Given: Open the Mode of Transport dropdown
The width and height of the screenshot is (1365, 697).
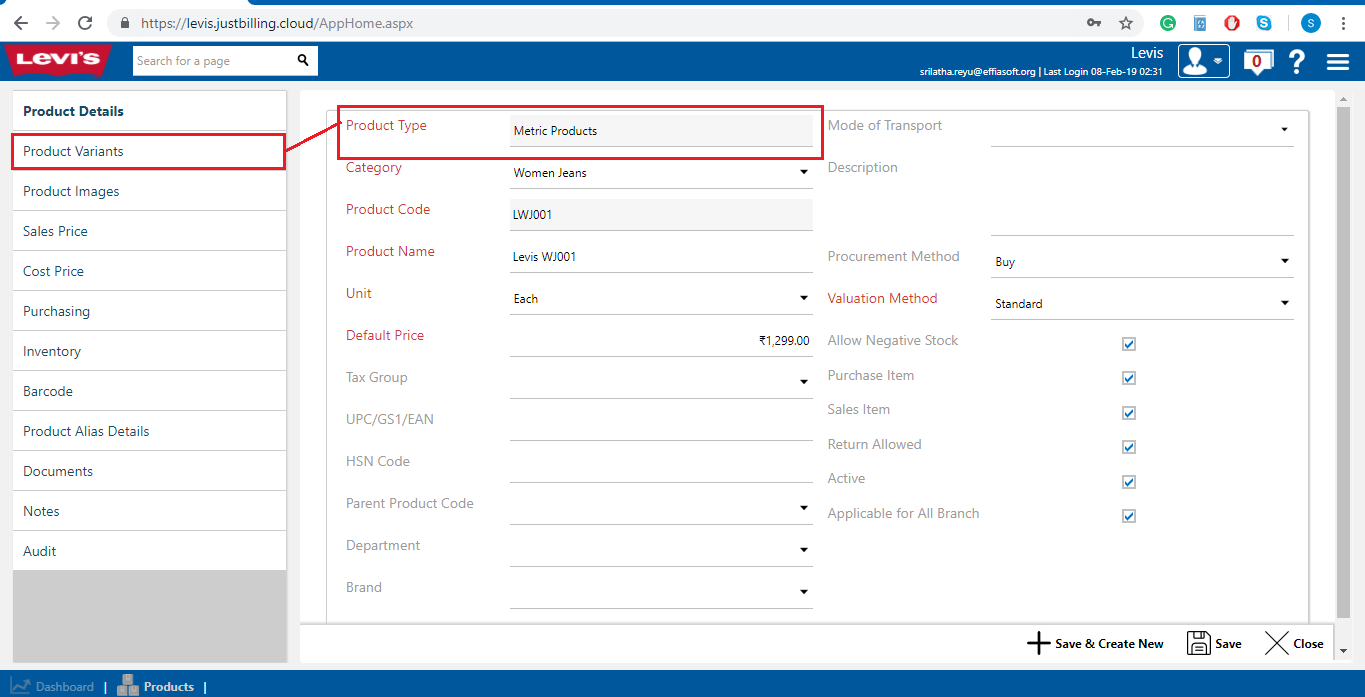Looking at the screenshot, I should tap(1142, 130).
